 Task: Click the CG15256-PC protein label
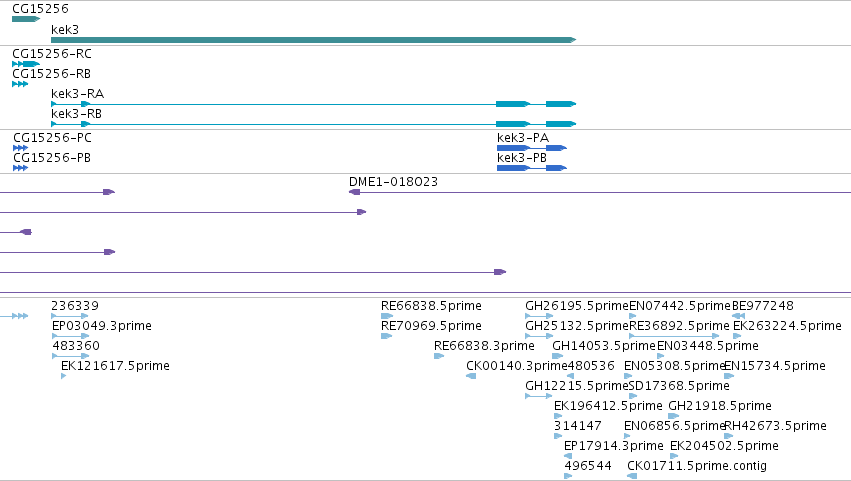coord(52,137)
